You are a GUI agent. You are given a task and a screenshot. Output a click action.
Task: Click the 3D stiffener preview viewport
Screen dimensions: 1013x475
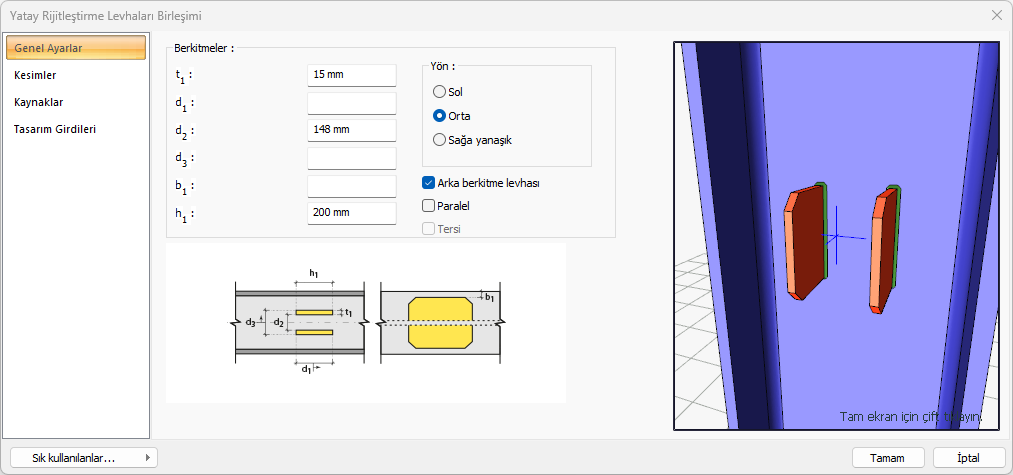pos(836,236)
